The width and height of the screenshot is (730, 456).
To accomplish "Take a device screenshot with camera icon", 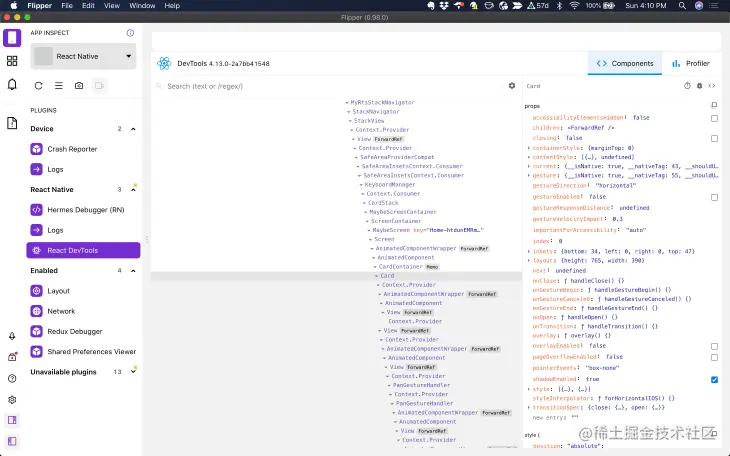I will point(79,86).
